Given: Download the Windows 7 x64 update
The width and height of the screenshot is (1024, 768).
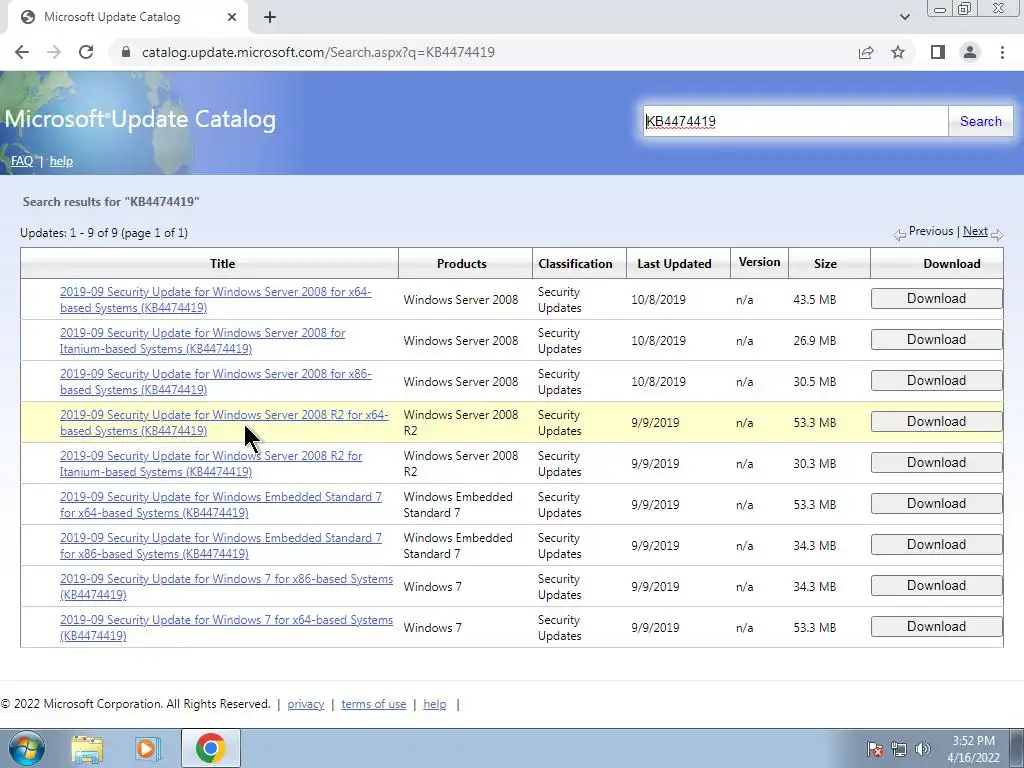Looking at the screenshot, I should coord(936,627).
